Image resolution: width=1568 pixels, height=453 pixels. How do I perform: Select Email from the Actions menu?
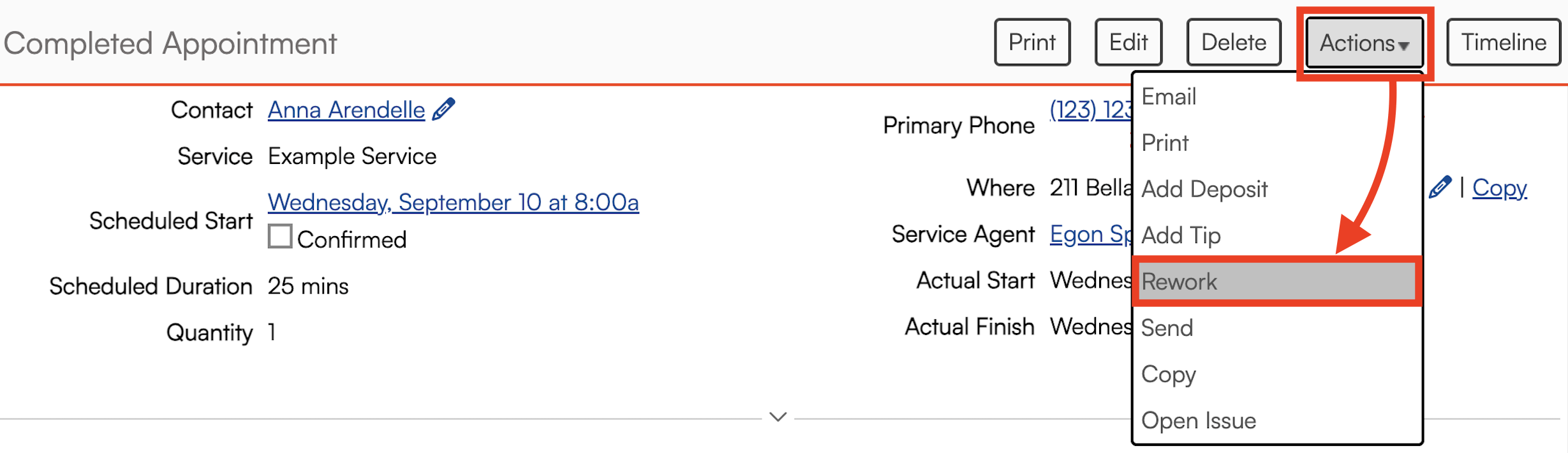click(1169, 97)
